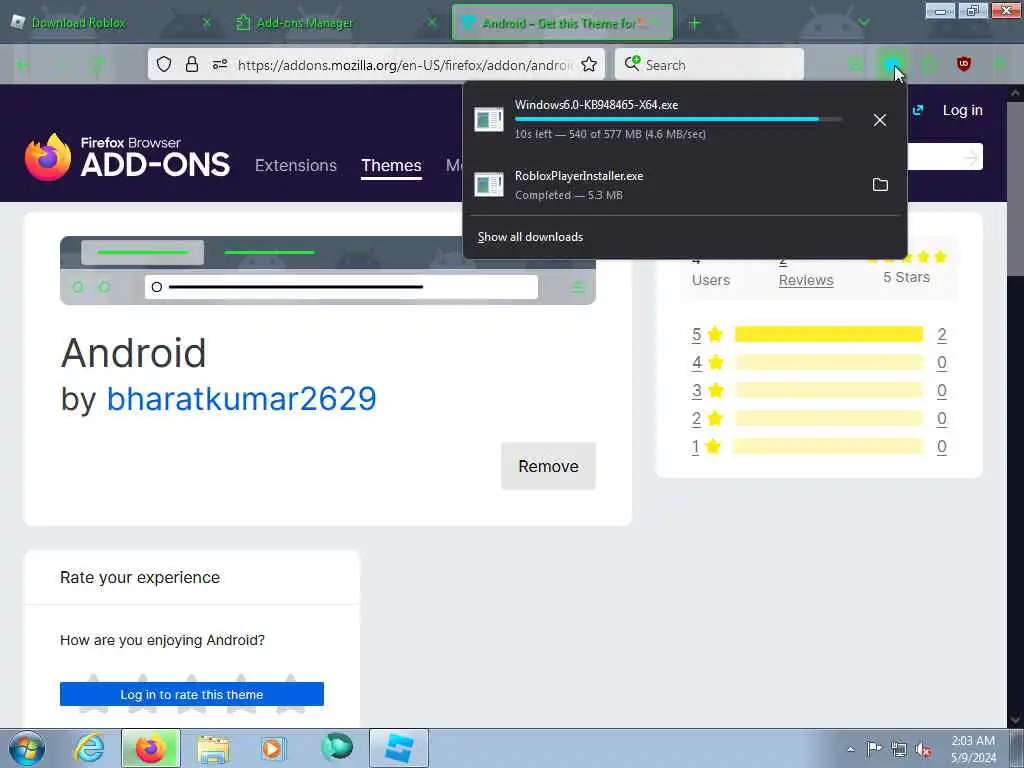
Task: Show RobloxPlayerInstaller.exe in its folder
Action: coord(880,185)
